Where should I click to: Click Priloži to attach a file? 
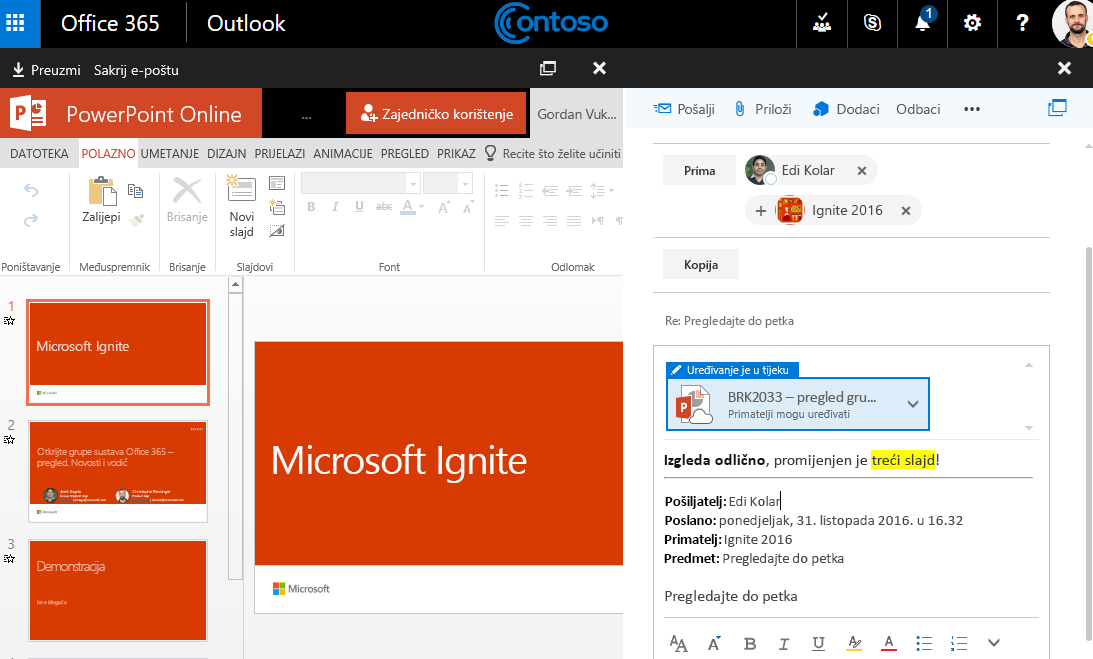763,109
